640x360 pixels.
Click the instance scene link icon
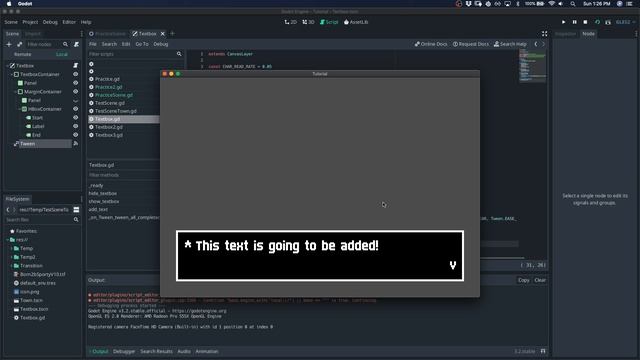[x=19, y=44]
